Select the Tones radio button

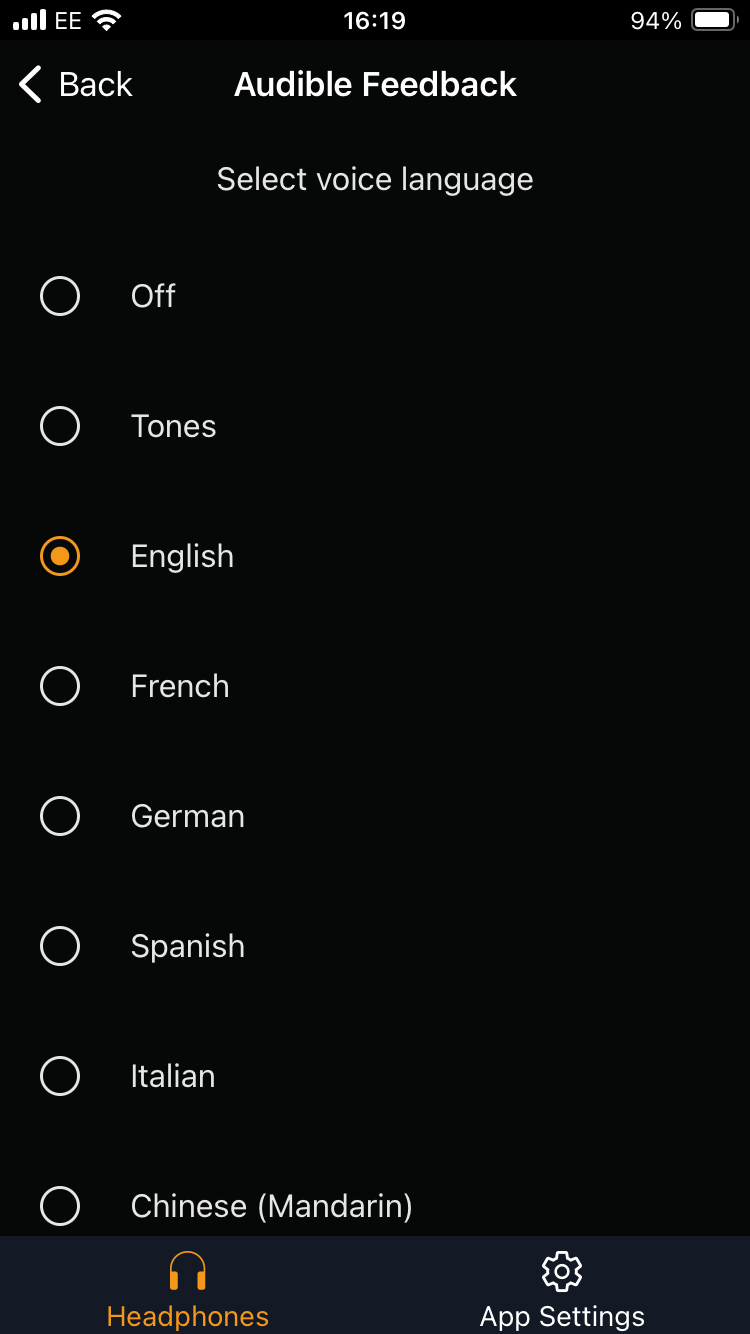tap(60, 426)
